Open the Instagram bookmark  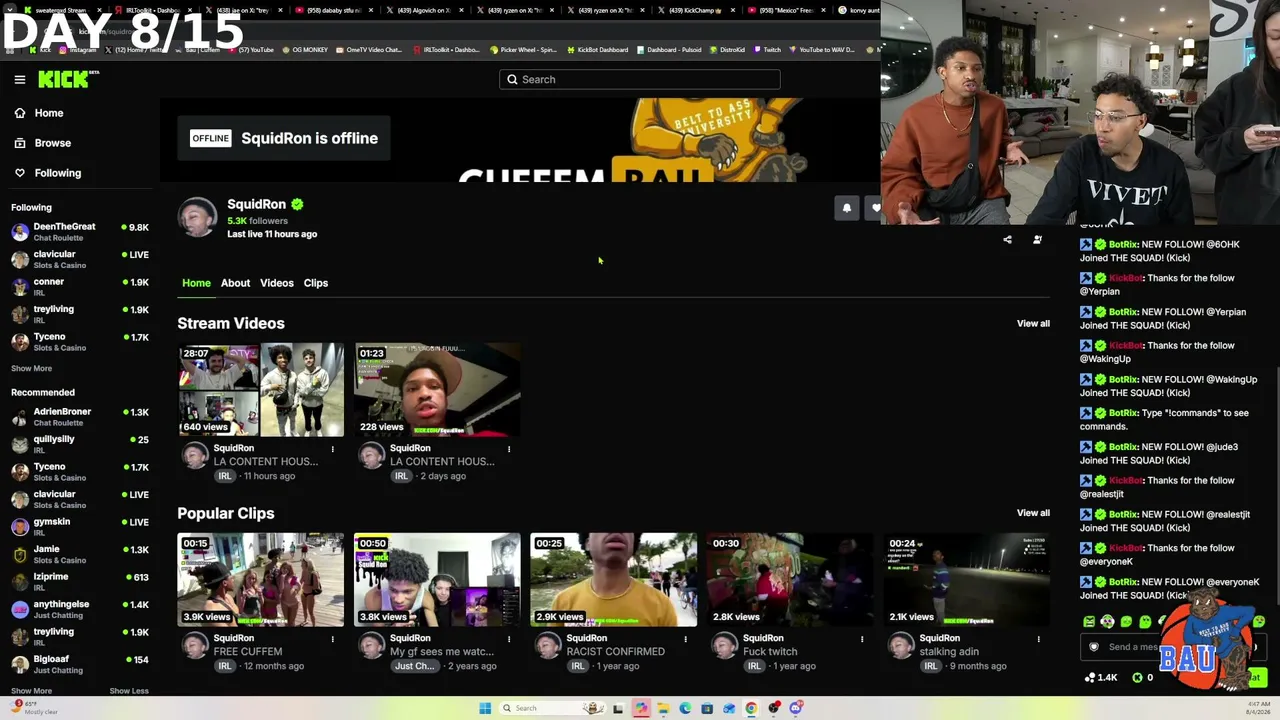pos(79,49)
